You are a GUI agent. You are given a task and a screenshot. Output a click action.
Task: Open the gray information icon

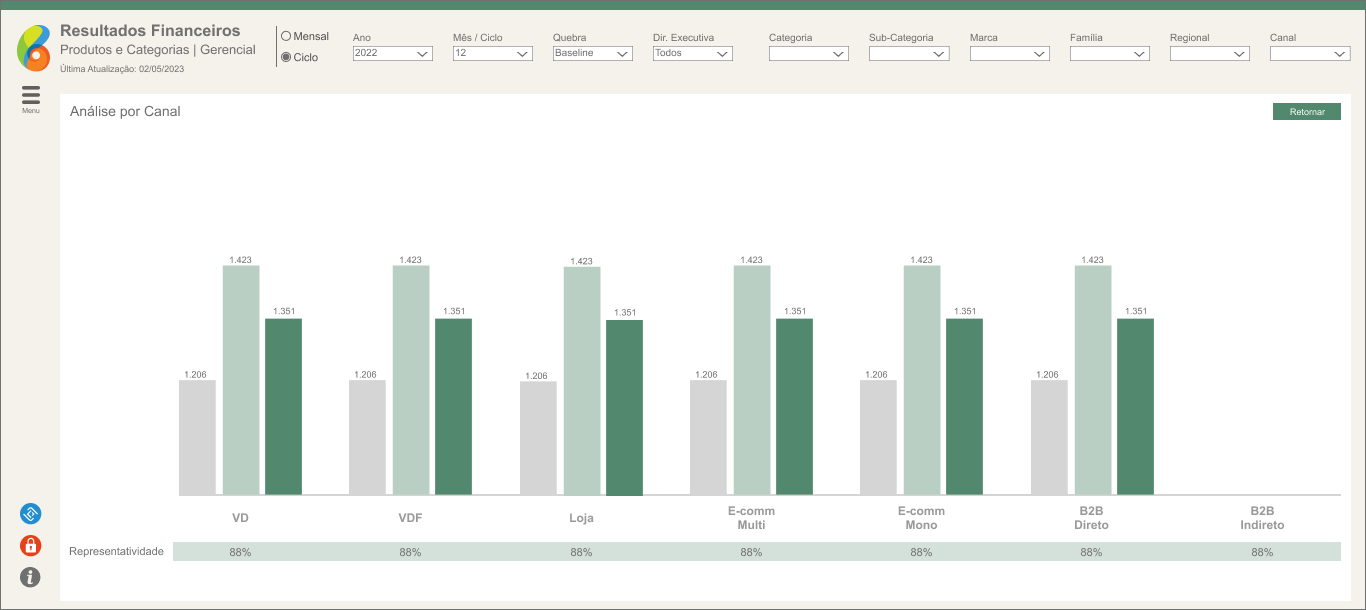tap(31, 577)
